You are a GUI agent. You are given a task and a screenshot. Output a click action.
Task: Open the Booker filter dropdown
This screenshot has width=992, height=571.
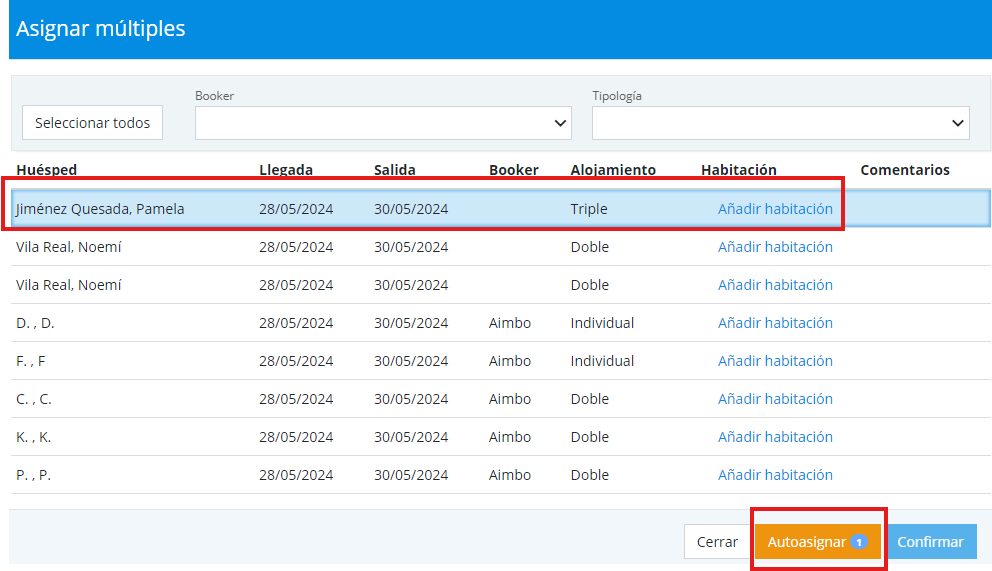(x=383, y=123)
